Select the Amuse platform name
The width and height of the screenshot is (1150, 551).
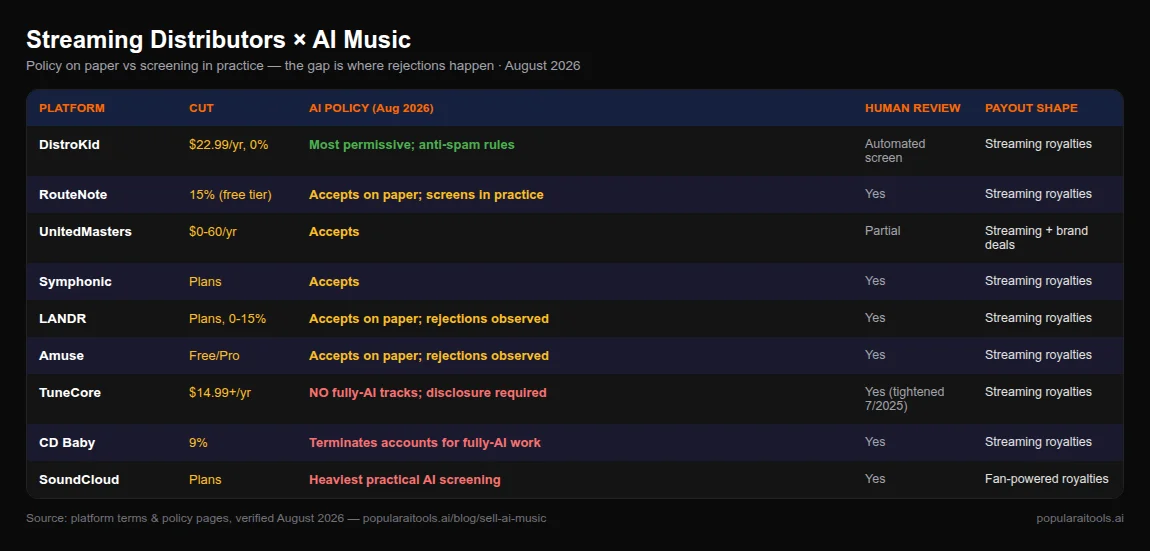62,355
